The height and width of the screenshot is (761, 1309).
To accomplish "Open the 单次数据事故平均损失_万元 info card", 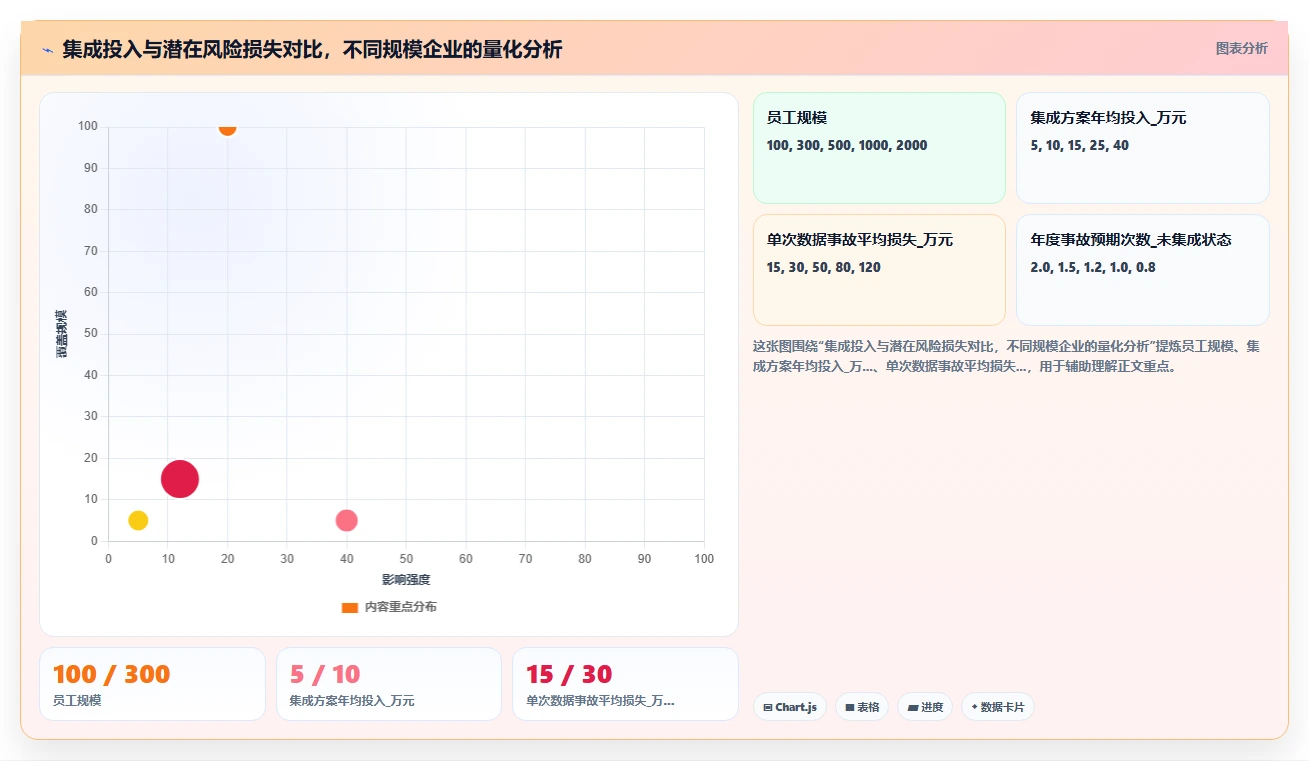I will pyautogui.click(x=879, y=270).
